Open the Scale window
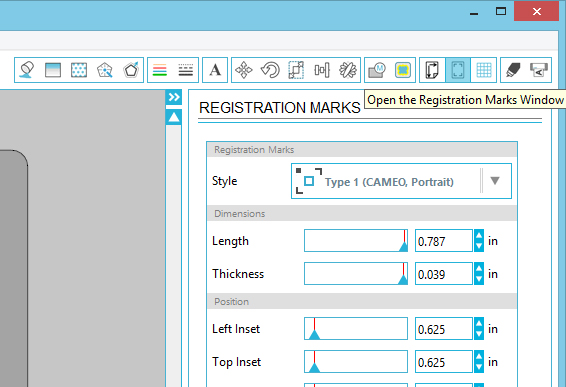The height and width of the screenshot is (387, 566). 296,70
